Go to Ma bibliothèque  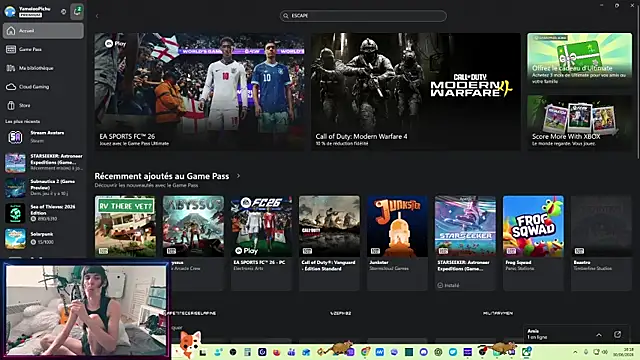click(43, 68)
